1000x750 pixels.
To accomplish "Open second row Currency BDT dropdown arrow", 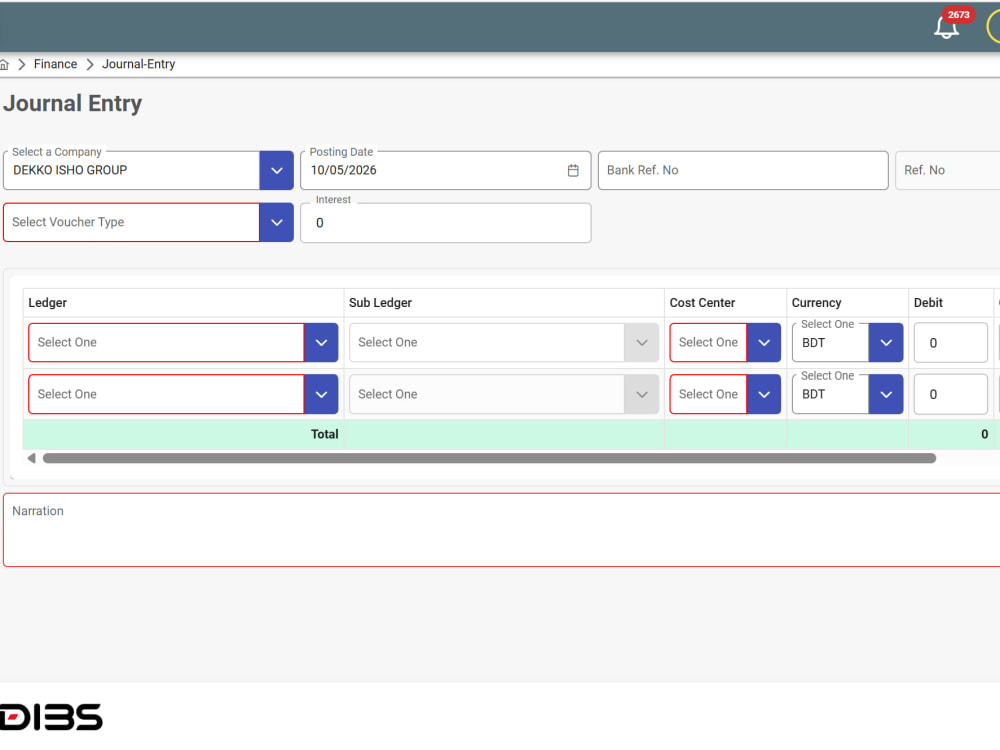I will [x=886, y=394].
